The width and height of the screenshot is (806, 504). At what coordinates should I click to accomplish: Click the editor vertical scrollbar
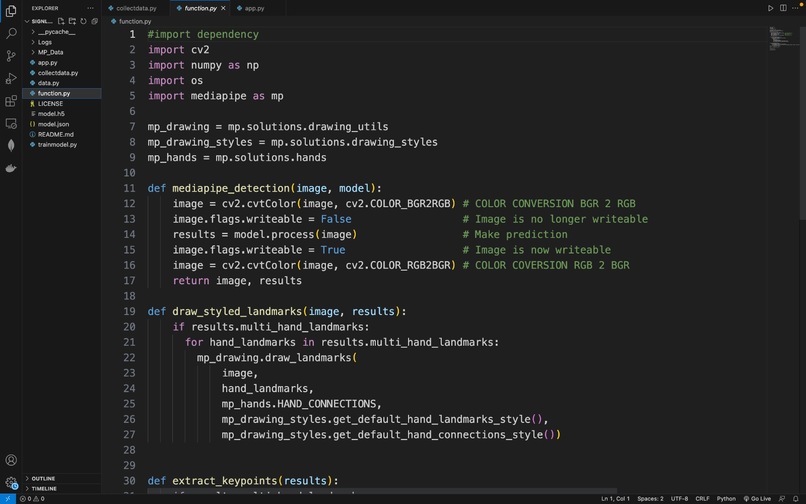(802, 123)
